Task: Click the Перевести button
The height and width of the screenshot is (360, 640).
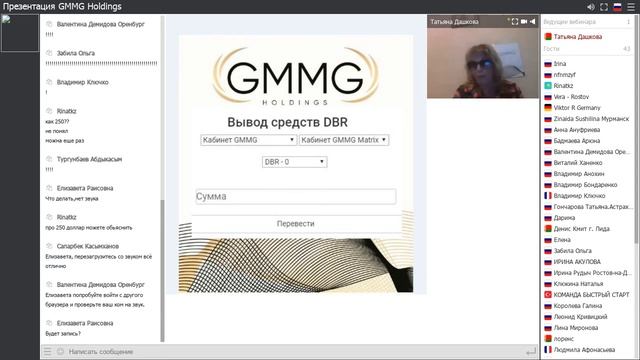Action: (296, 224)
